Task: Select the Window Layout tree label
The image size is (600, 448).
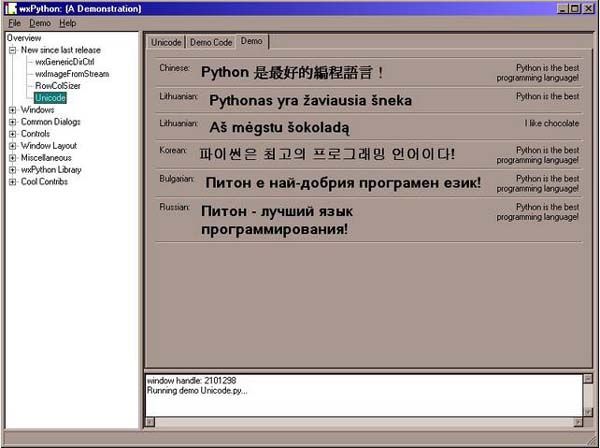Action: [49, 146]
